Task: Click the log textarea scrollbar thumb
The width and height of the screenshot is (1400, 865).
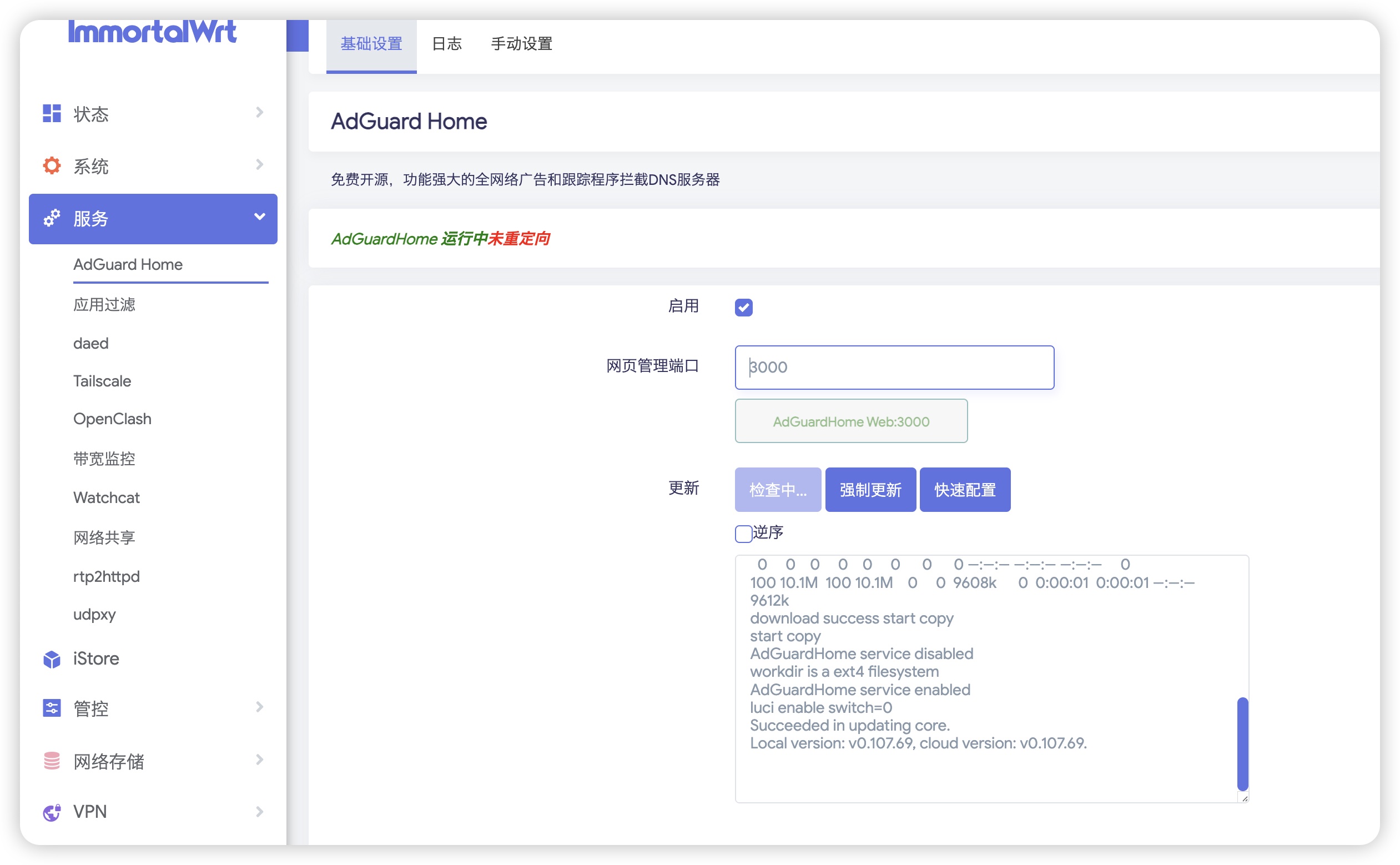Action: pos(1242,744)
